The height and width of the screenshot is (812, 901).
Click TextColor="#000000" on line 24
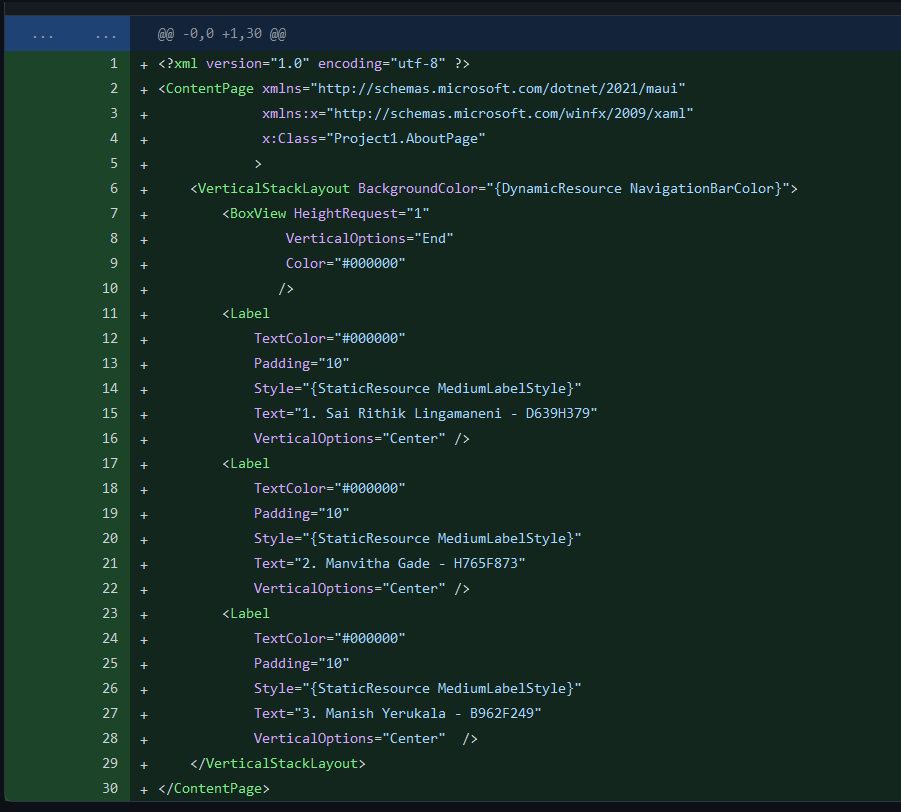click(x=329, y=638)
